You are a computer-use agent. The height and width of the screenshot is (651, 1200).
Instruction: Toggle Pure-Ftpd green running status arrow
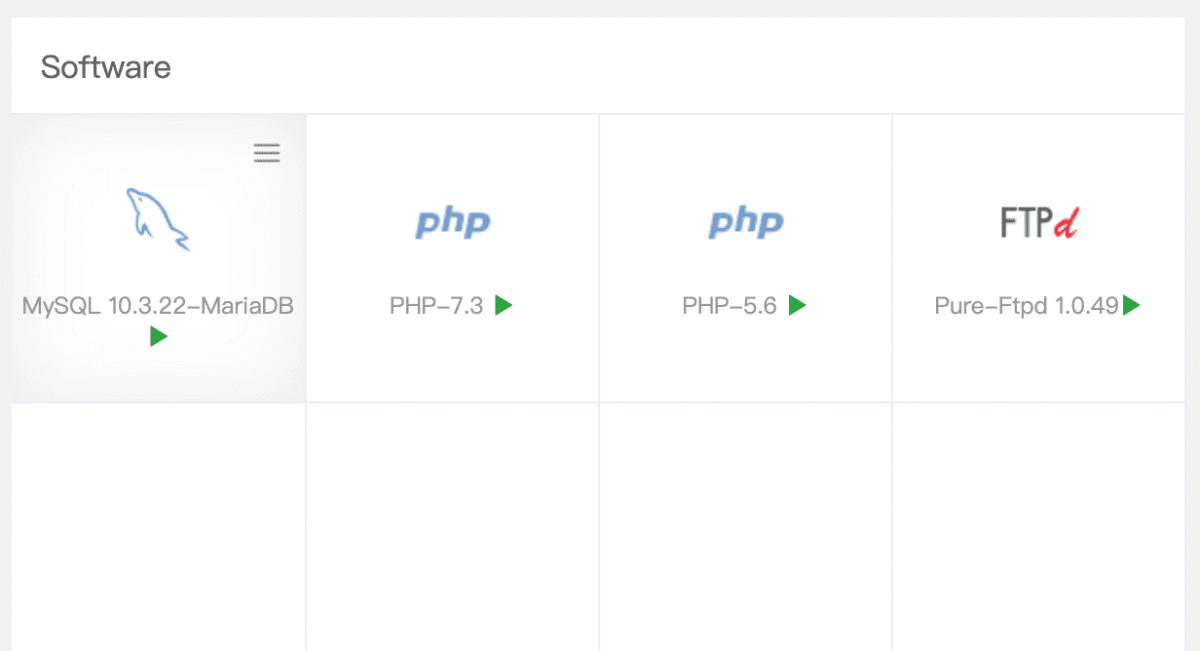1131,305
